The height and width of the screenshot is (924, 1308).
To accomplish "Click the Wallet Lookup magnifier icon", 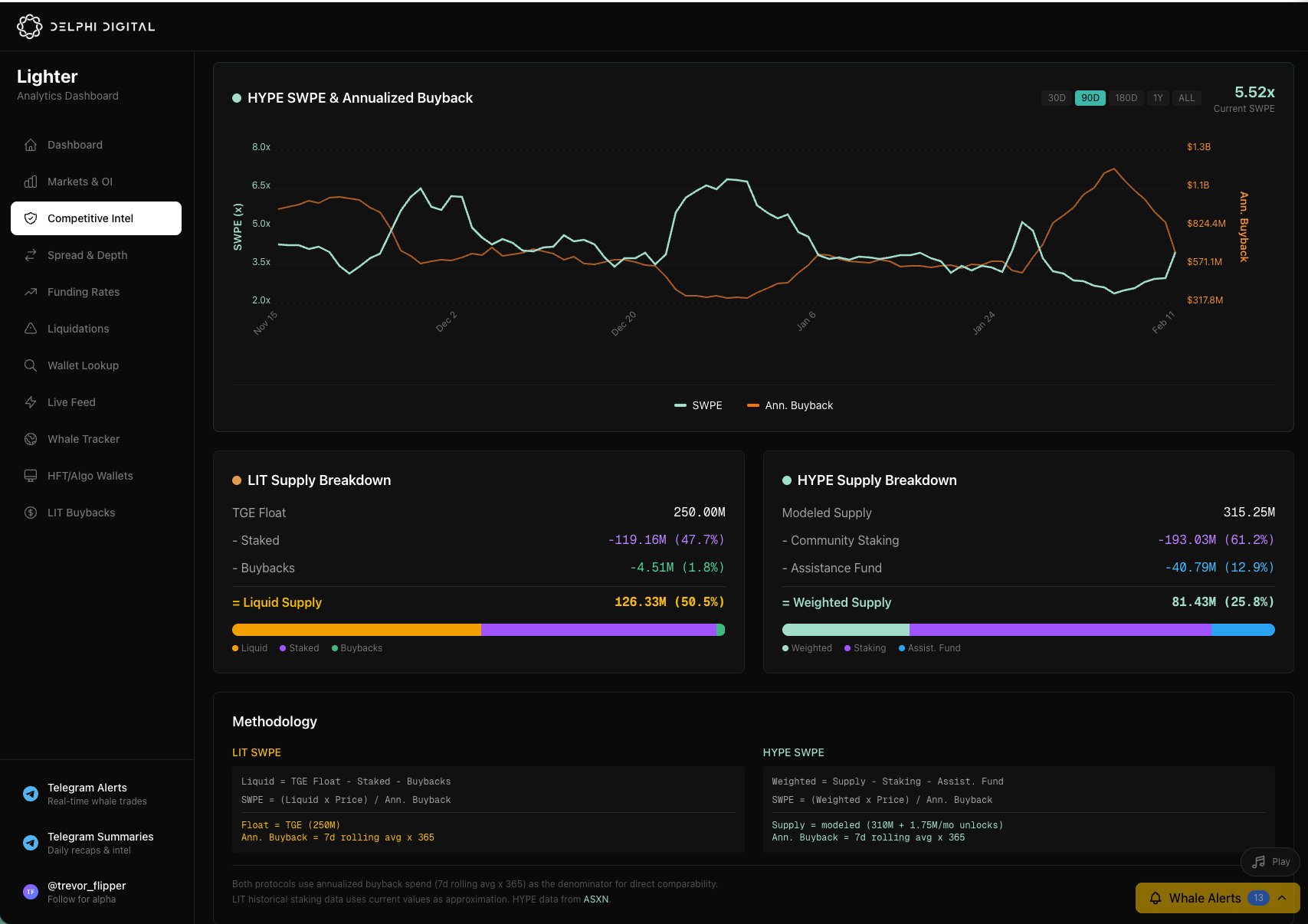I will point(31,365).
